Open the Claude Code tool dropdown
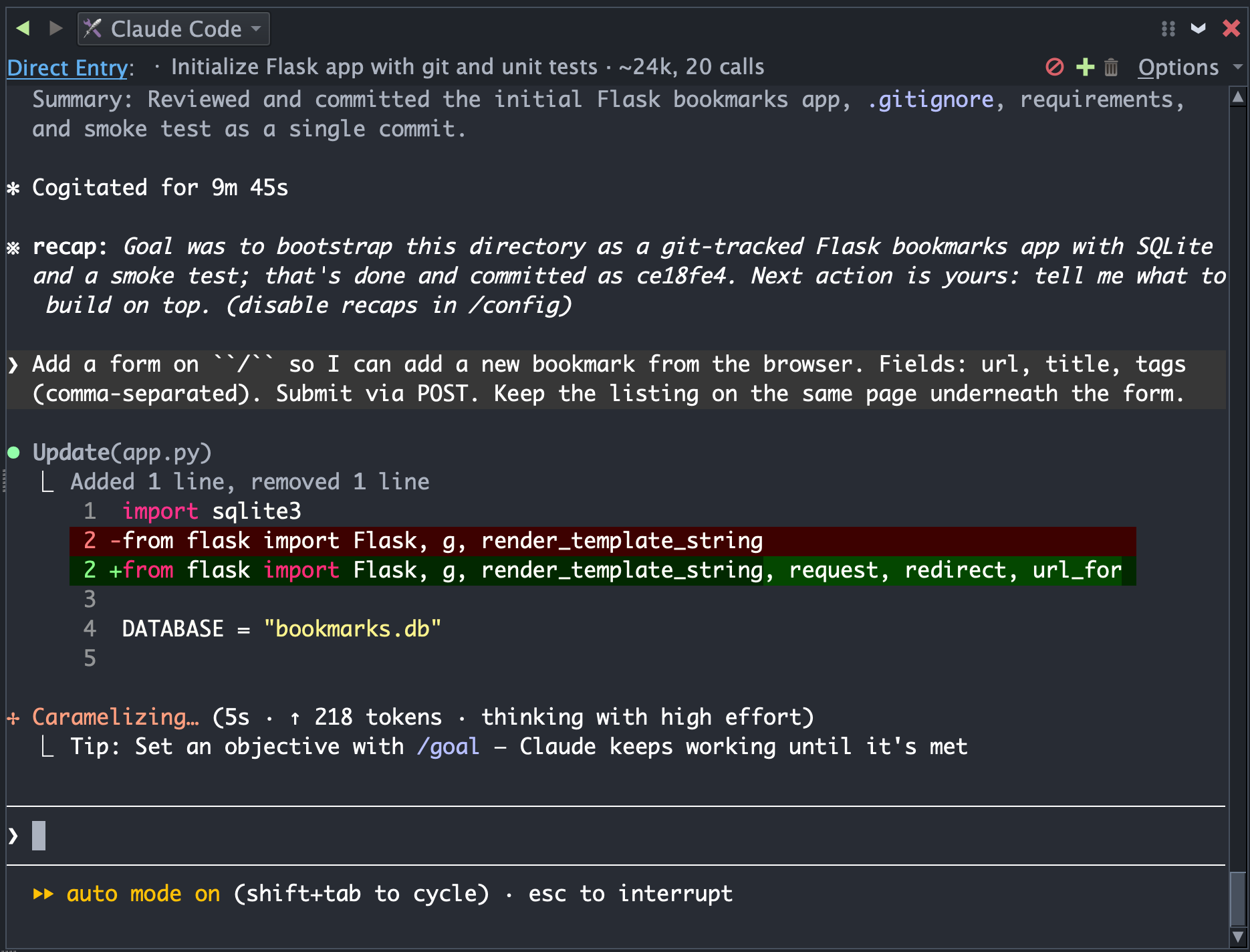This screenshot has height=952, width=1250. (174, 29)
